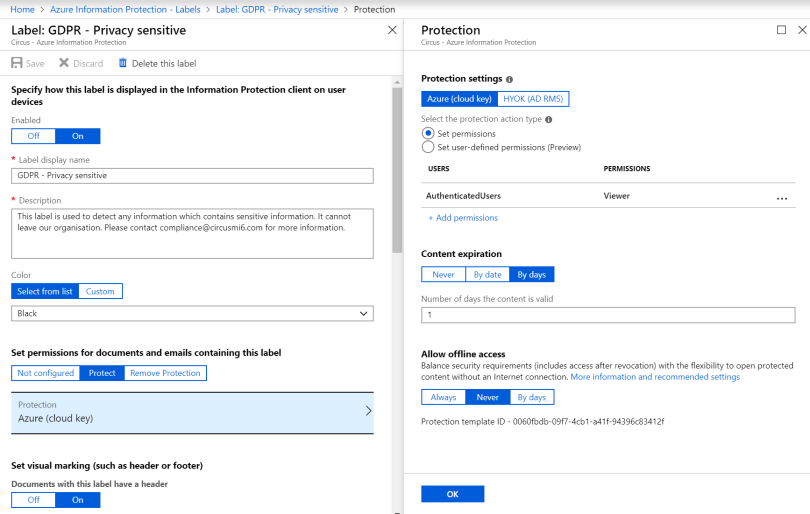Select the HYOK (AD RMS) tab
Screen dimensions: 810x514
pyautogui.click(x=533, y=98)
